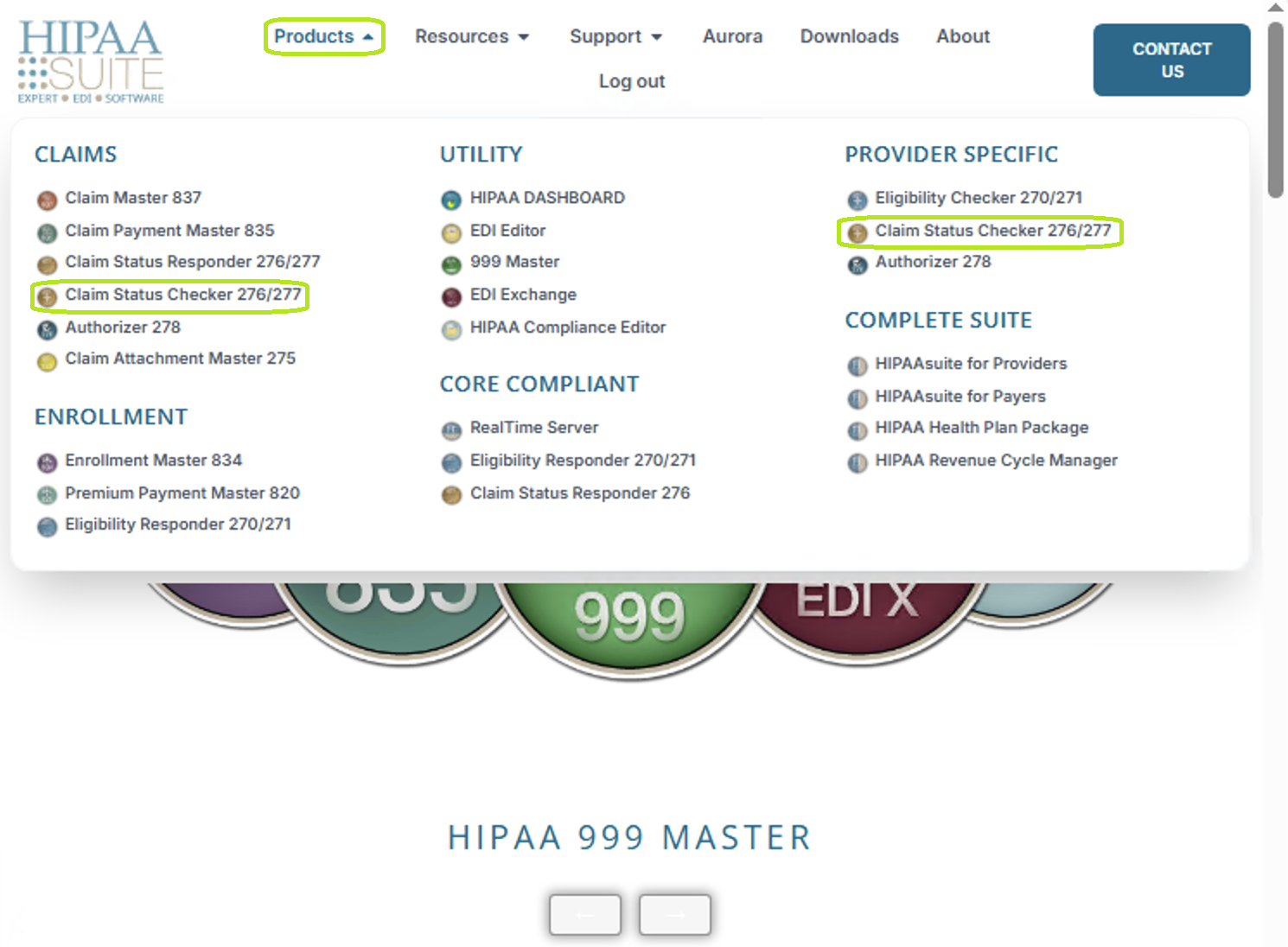Click the EDI Editor icon
The width and height of the screenshot is (1288, 947).
[x=451, y=233]
